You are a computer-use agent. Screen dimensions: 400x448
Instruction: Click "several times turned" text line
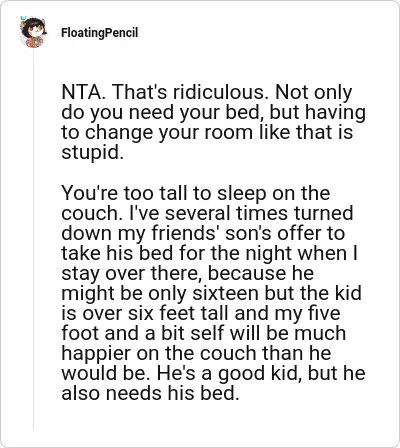tap(259, 213)
